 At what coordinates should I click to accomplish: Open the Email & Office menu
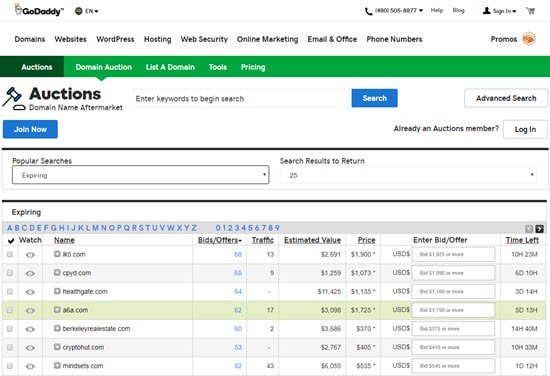coord(332,39)
